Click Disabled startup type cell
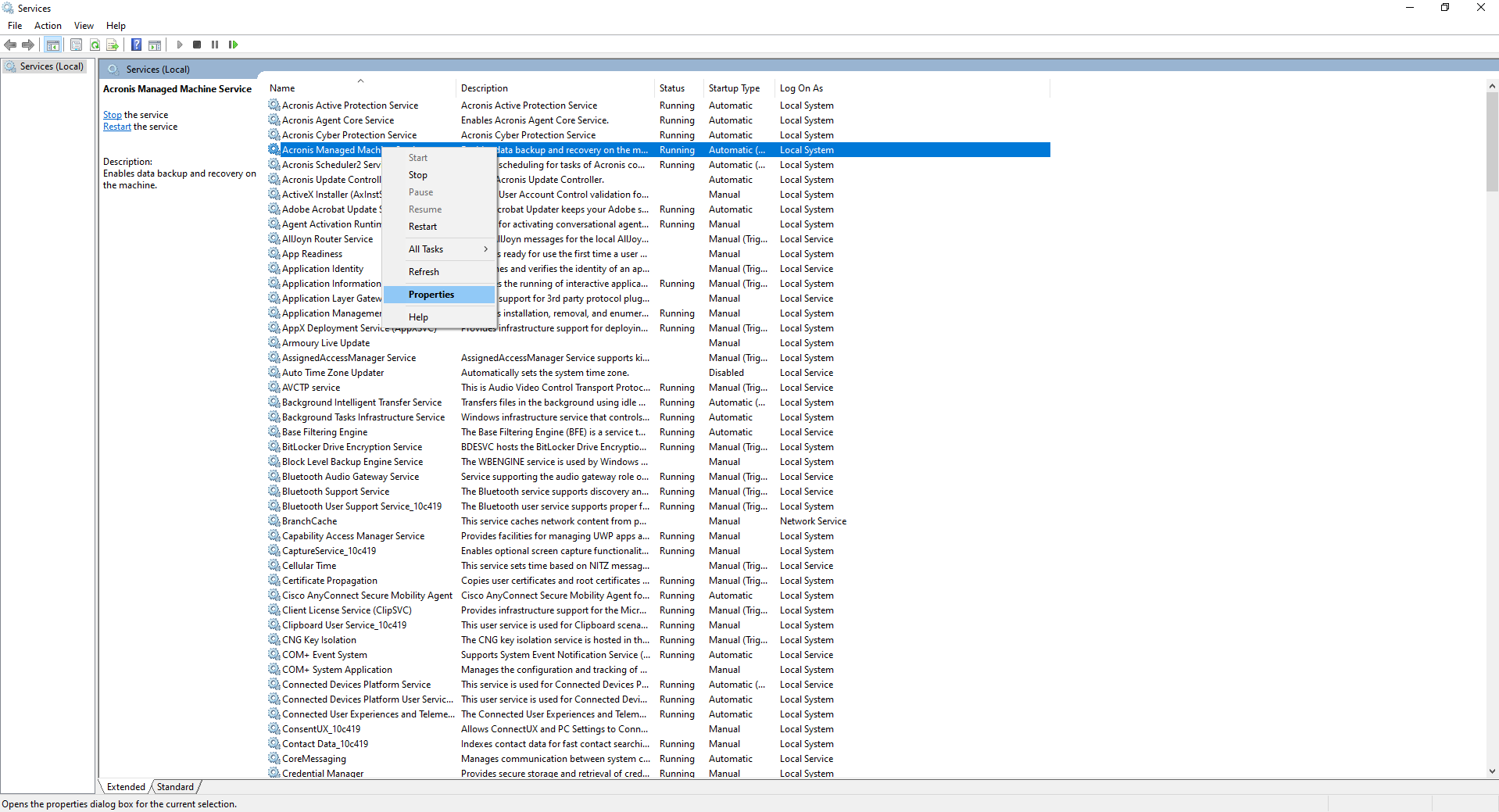 click(x=726, y=373)
